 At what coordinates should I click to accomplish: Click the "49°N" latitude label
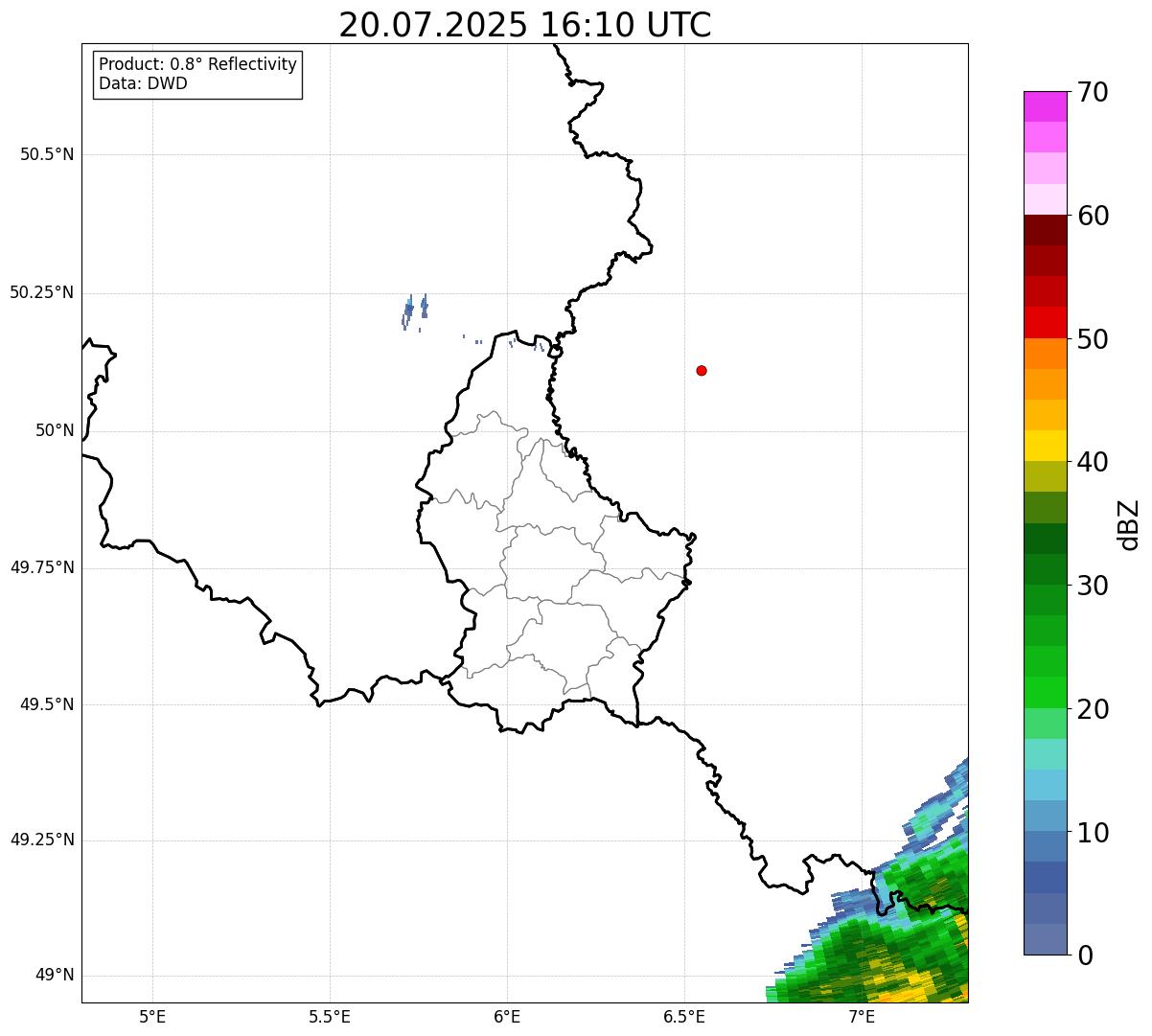55,976
